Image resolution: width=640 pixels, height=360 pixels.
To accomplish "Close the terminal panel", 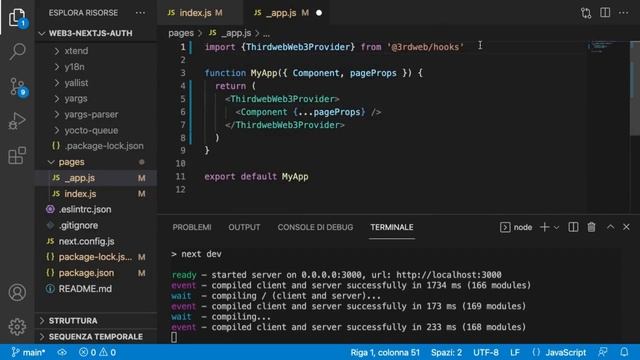I will [626, 227].
